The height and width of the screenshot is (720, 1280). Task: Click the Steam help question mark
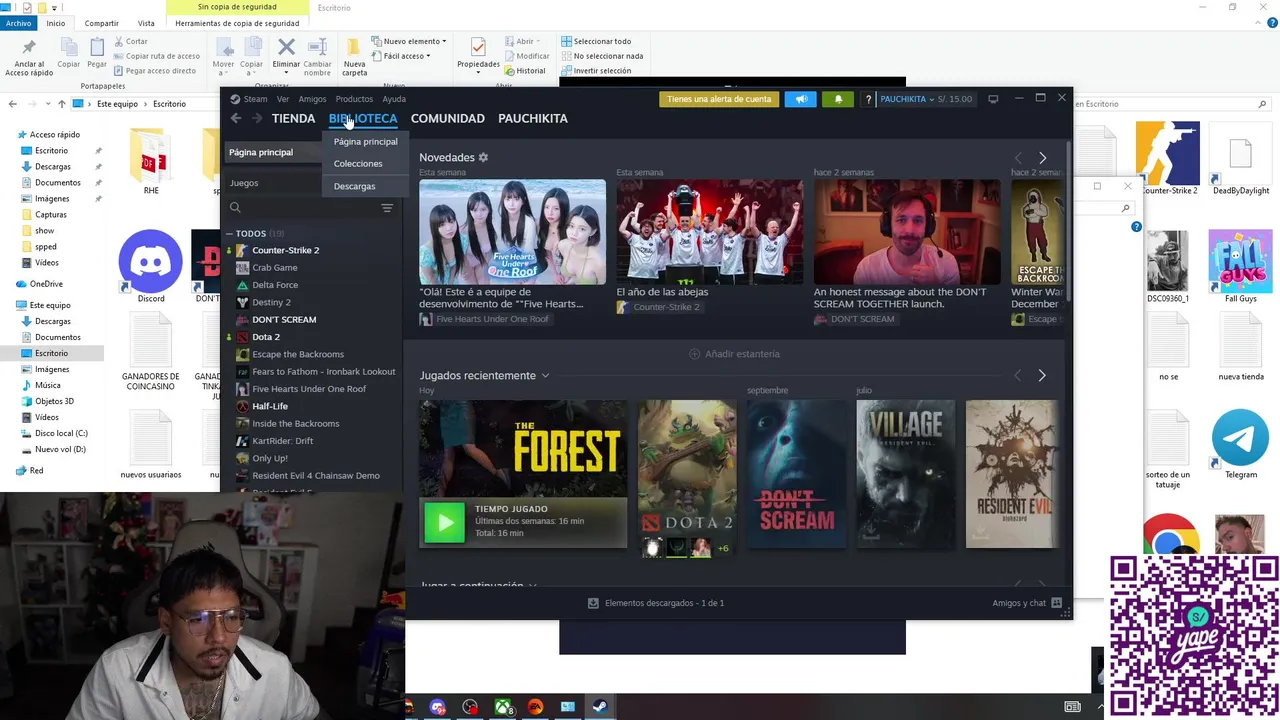868,99
